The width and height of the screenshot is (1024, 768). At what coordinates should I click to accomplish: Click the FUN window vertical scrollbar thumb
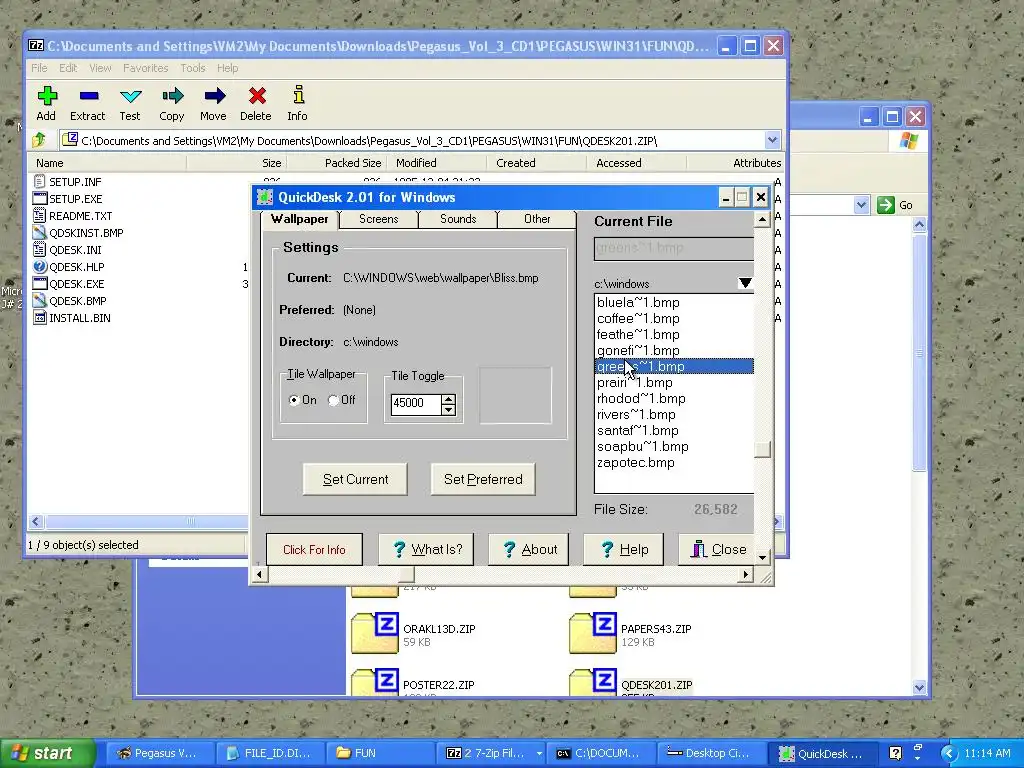920,353
